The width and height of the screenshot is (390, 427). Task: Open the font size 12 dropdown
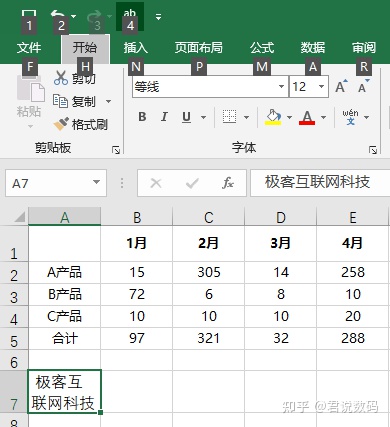pyautogui.click(x=321, y=87)
